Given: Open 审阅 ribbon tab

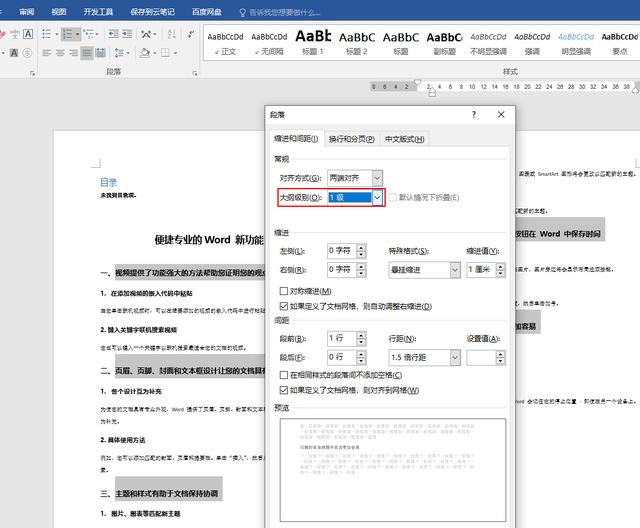Looking at the screenshot, I should [x=27, y=12].
